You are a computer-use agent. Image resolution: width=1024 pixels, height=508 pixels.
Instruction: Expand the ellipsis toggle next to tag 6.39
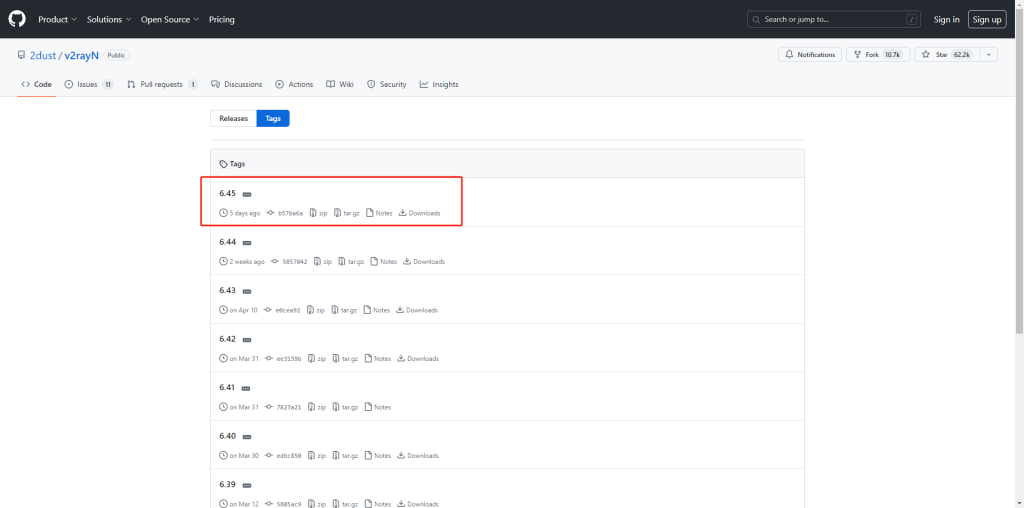click(x=247, y=486)
